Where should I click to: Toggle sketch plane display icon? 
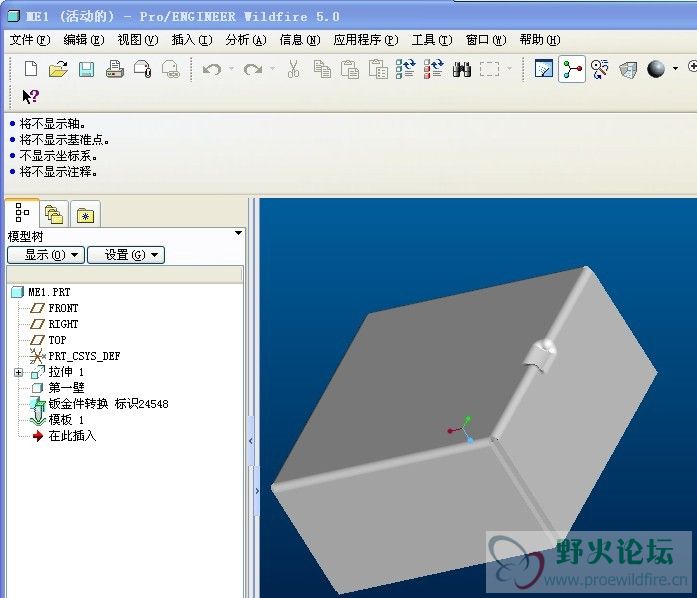click(544, 69)
